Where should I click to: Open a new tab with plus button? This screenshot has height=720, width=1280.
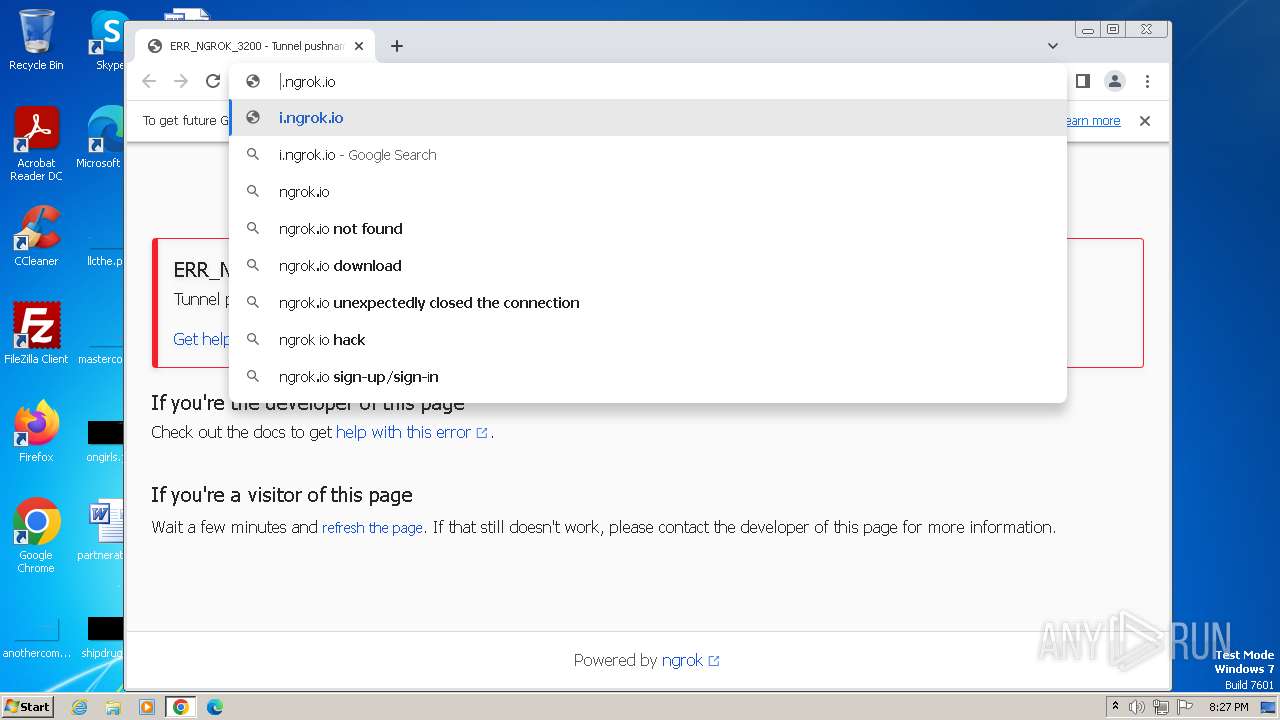tap(397, 46)
